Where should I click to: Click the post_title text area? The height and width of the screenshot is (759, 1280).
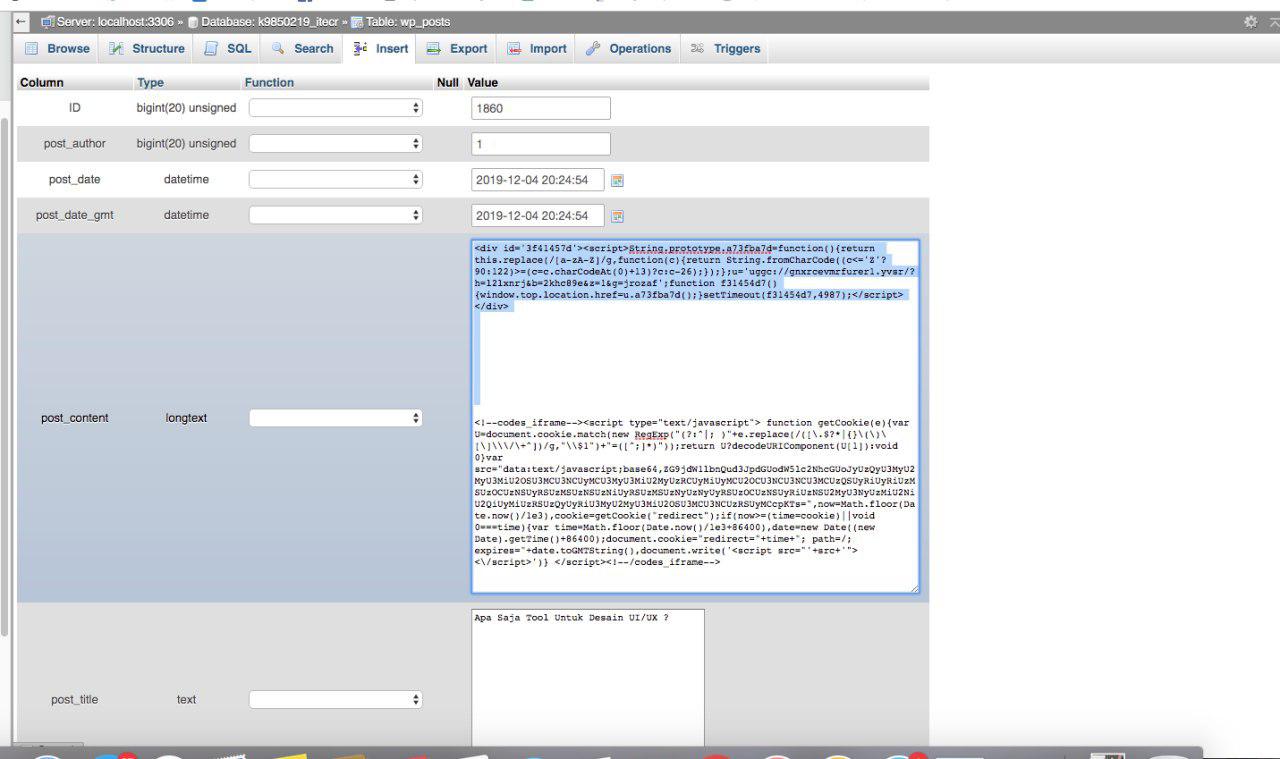pyautogui.click(x=588, y=680)
